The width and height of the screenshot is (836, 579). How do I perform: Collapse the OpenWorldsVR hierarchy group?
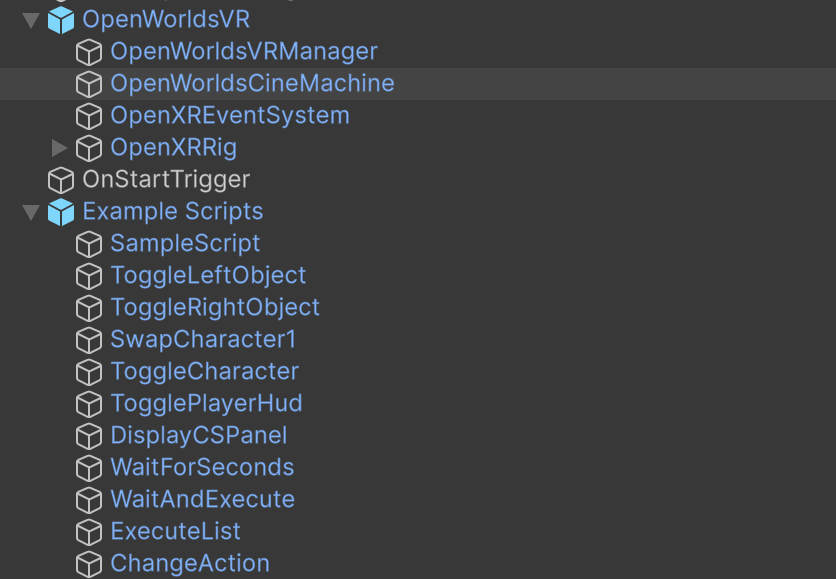point(31,20)
